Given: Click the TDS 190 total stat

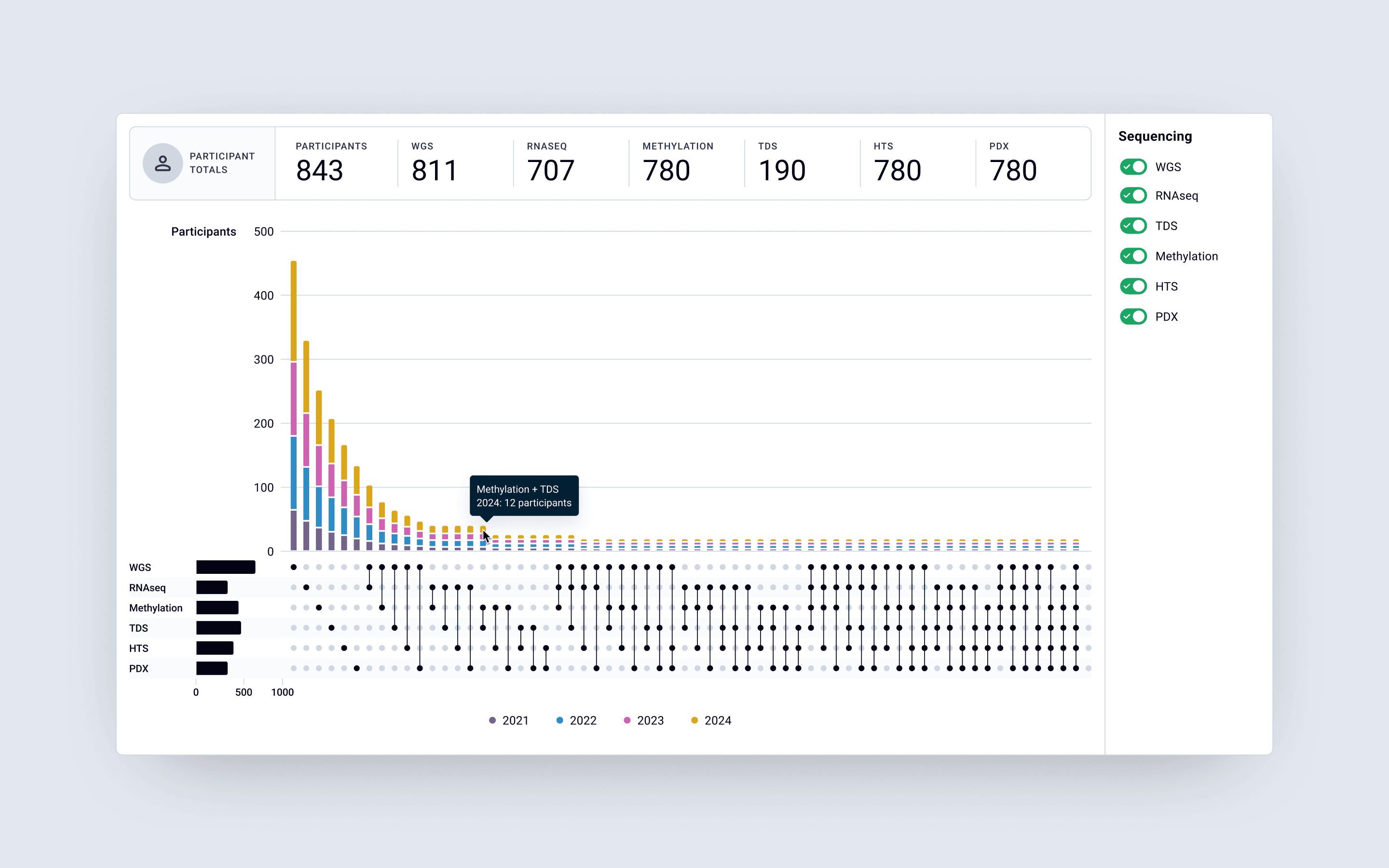Looking at the screenshot, I should coord(782,171).
